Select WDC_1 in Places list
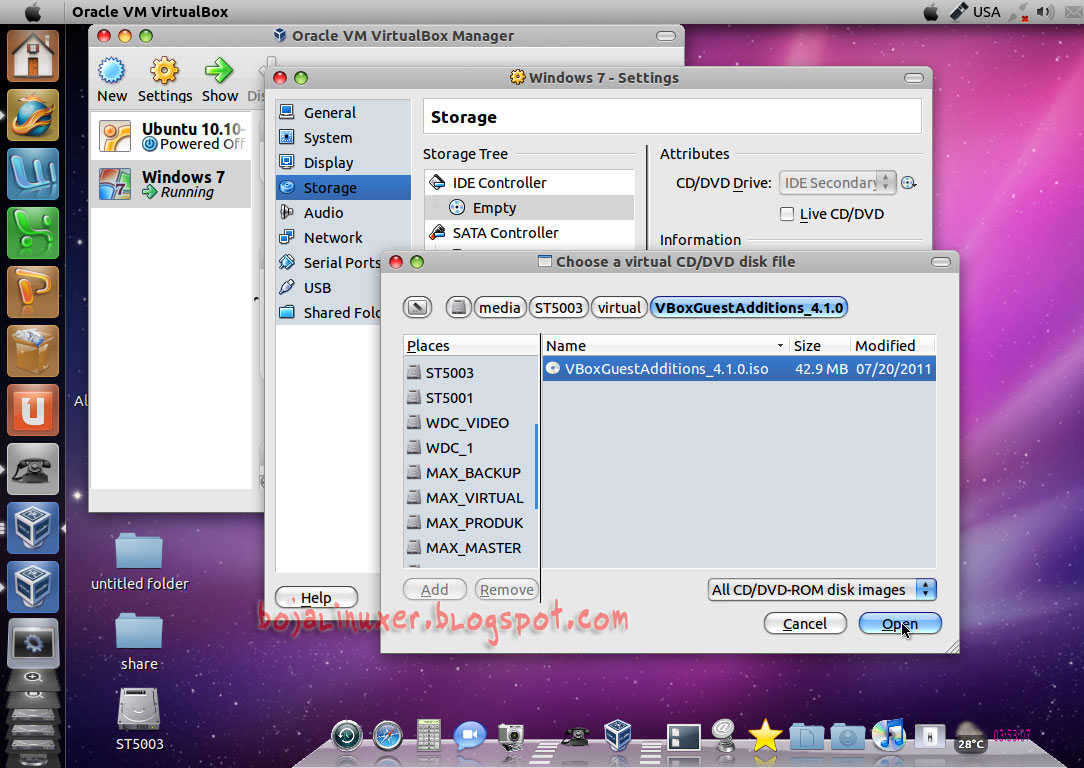The image size is (1084, 768). click(x=469, y=447)
